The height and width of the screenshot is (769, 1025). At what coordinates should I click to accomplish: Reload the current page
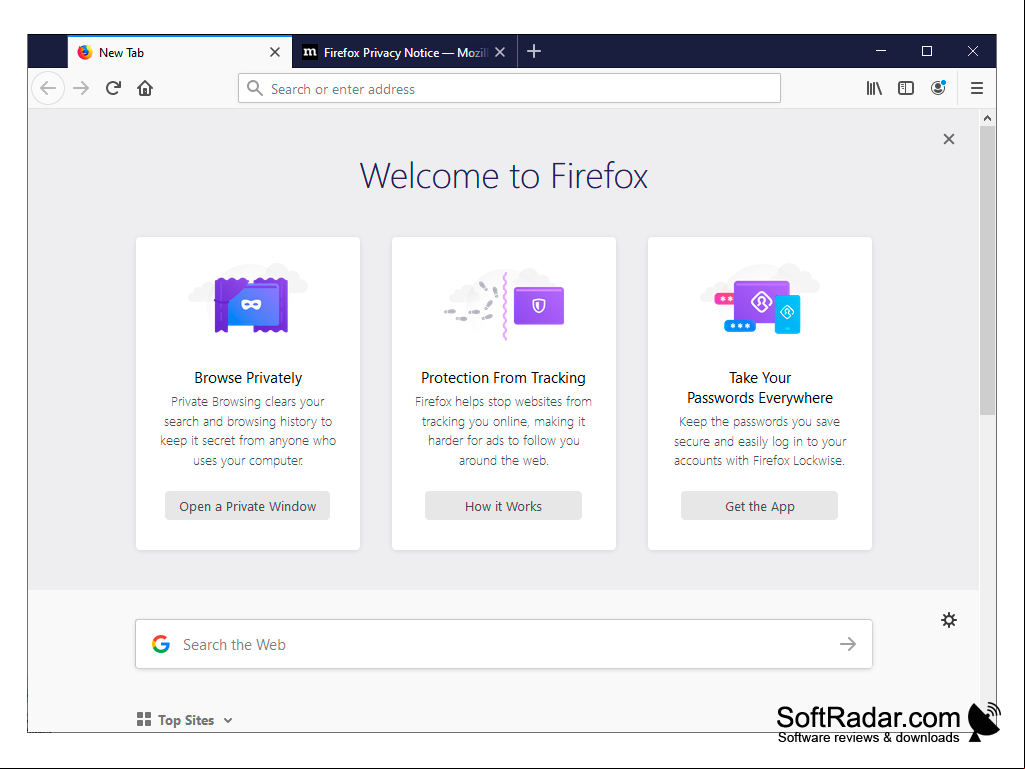(x=113, y=88)
